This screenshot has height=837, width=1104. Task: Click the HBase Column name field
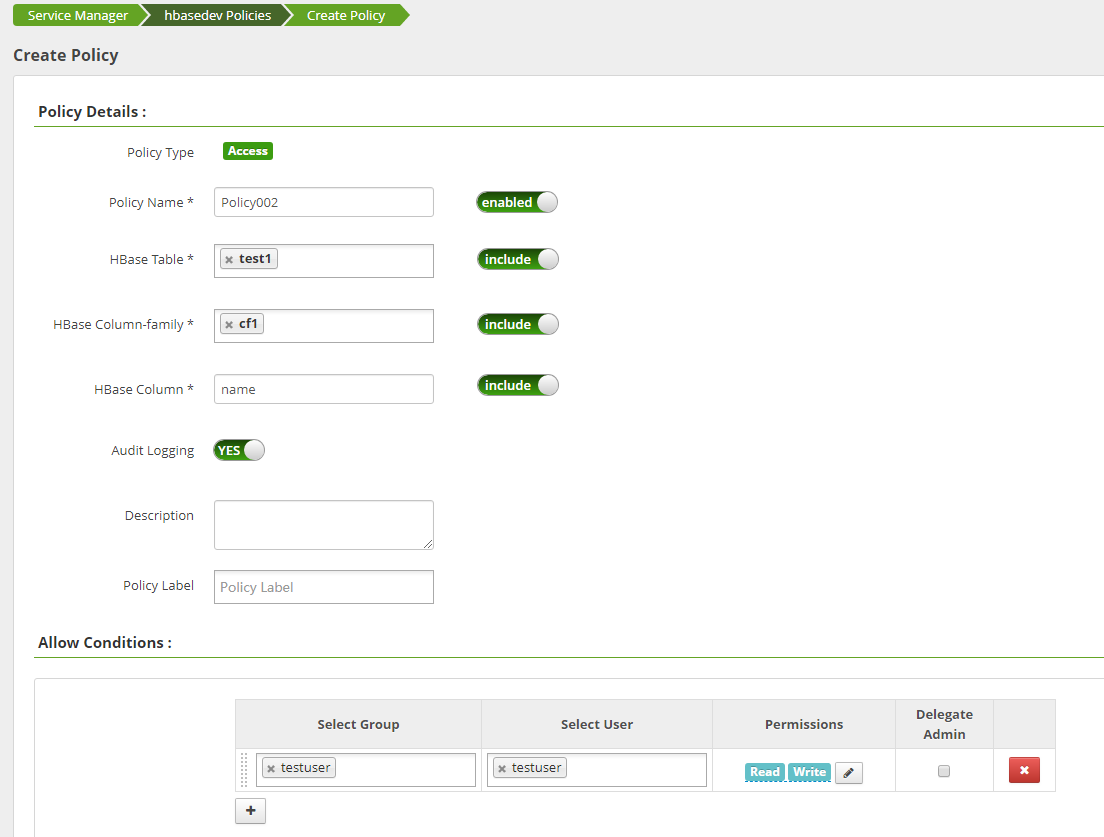(324, 389)
